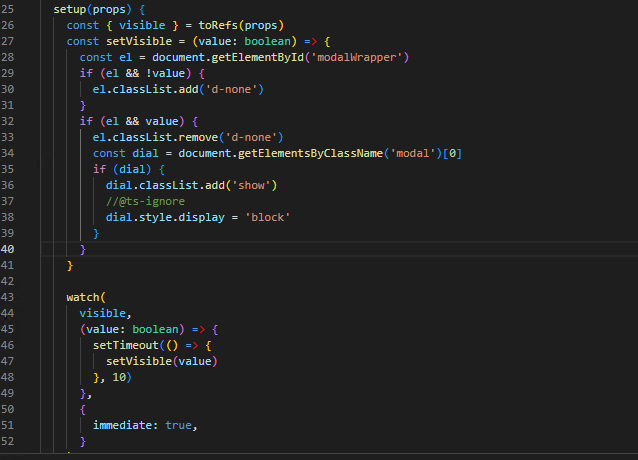638x460 pixels.
Task: Select line number 40 in the gutter
Action: (x=7, y=249)
